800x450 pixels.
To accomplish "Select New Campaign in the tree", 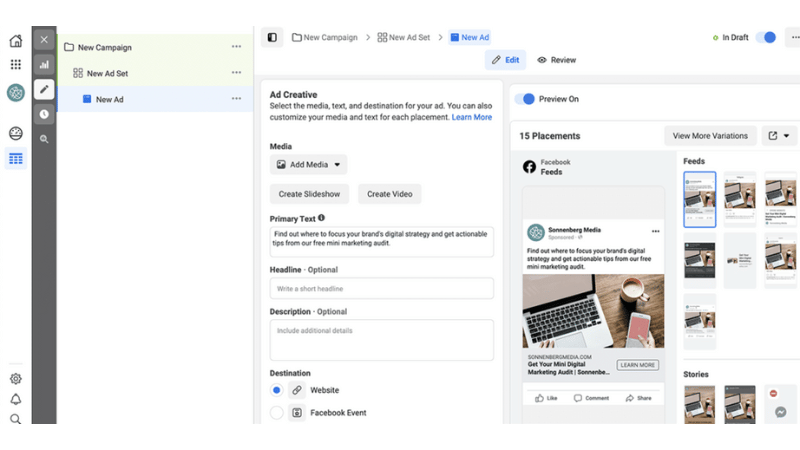I will click(105, 47).
